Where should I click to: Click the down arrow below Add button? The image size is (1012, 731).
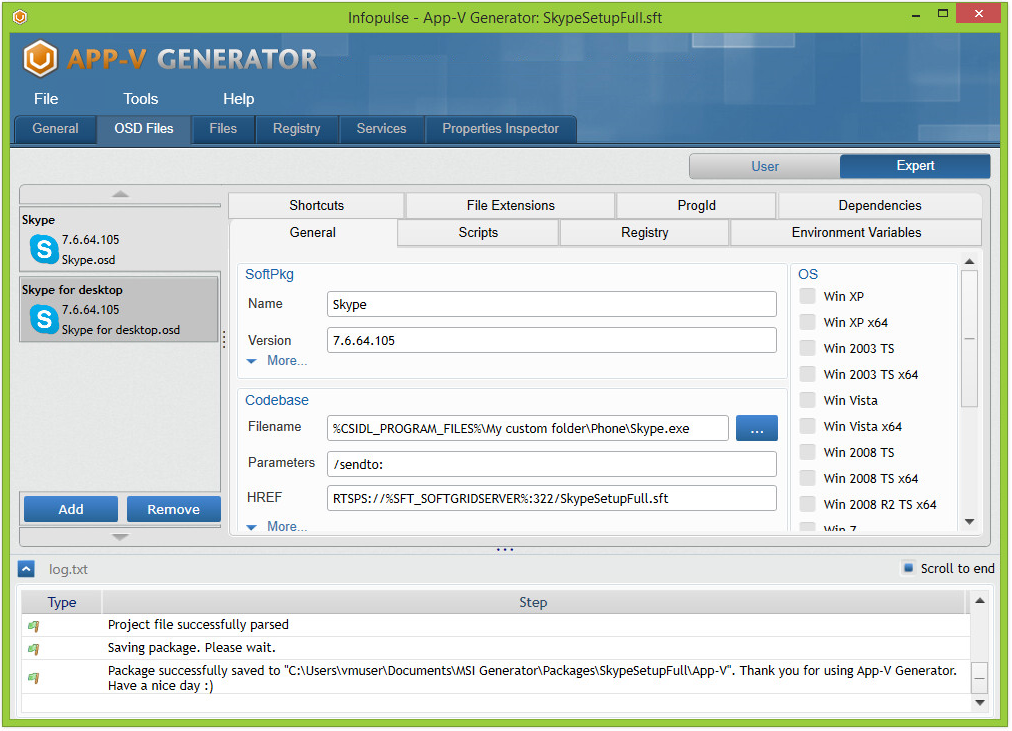(x=120, y=537)
